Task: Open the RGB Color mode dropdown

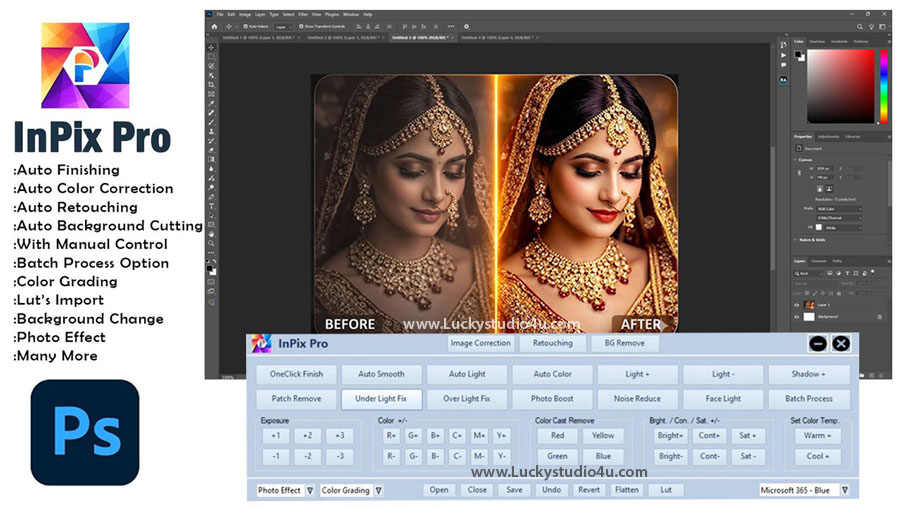Action: pos(839,209)
